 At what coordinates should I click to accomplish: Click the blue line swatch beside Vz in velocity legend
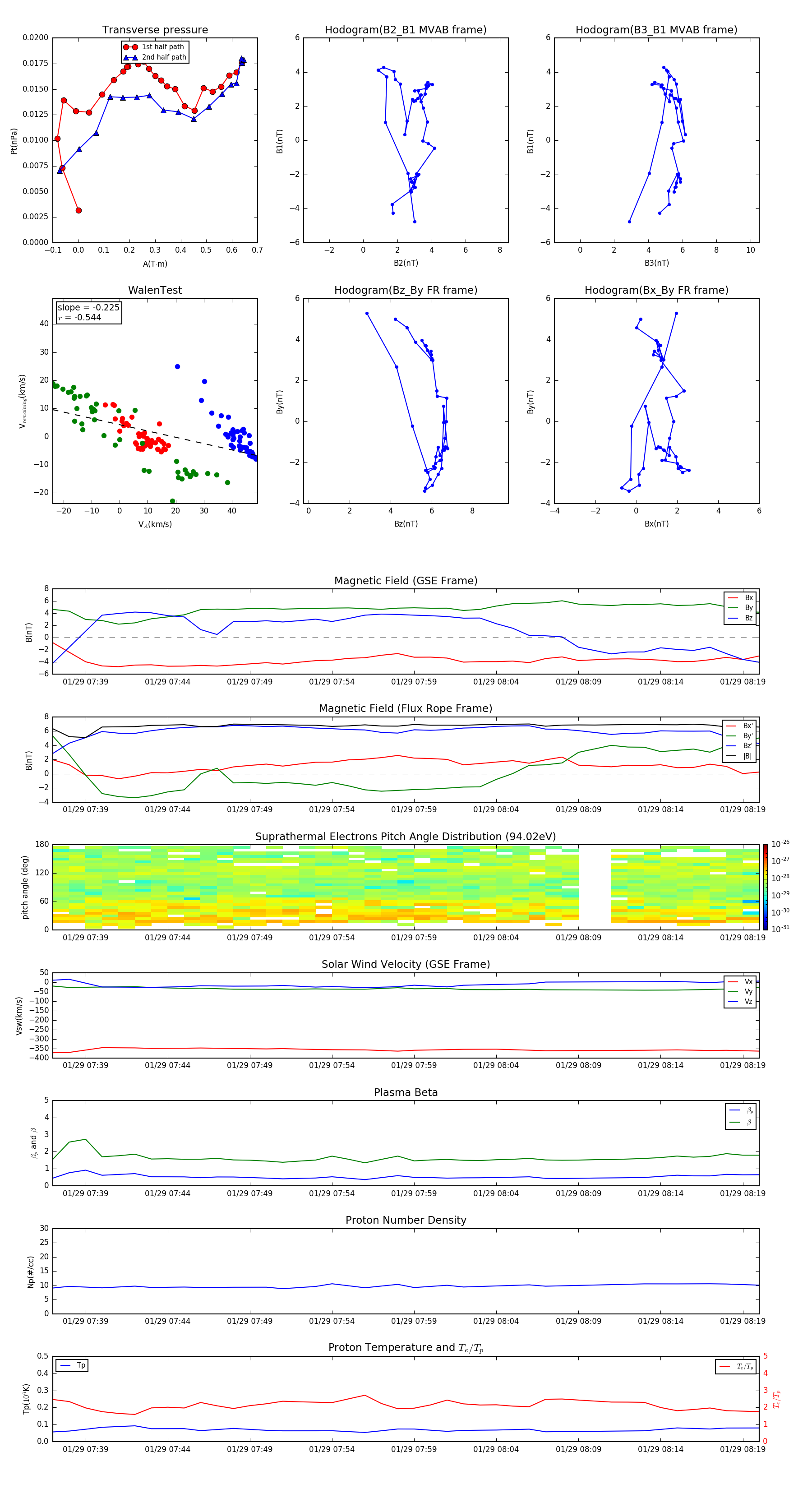733,1002
